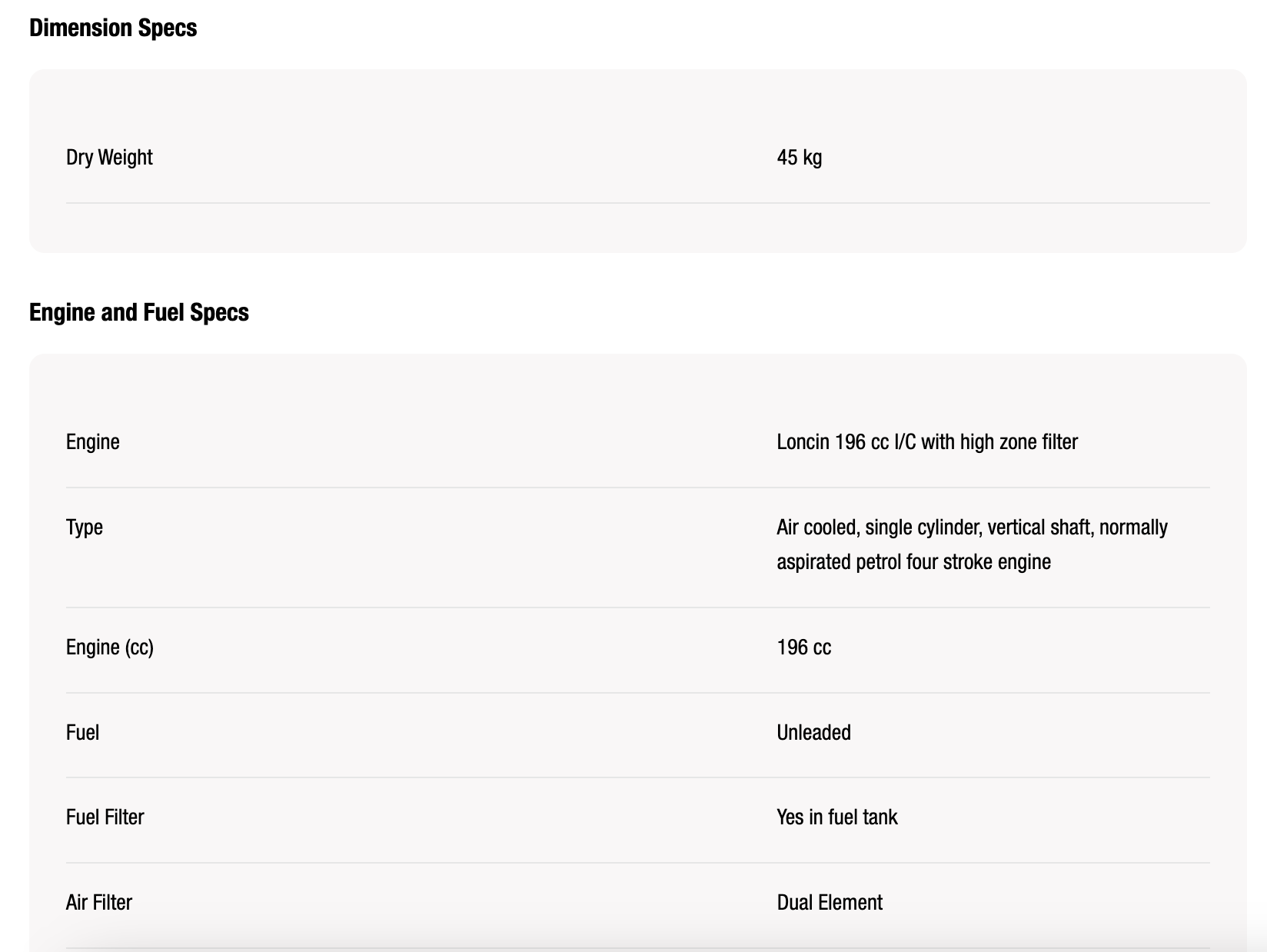
Task: Click the Dual Element value
Action: pyautogui.click(x=830, y=903)
